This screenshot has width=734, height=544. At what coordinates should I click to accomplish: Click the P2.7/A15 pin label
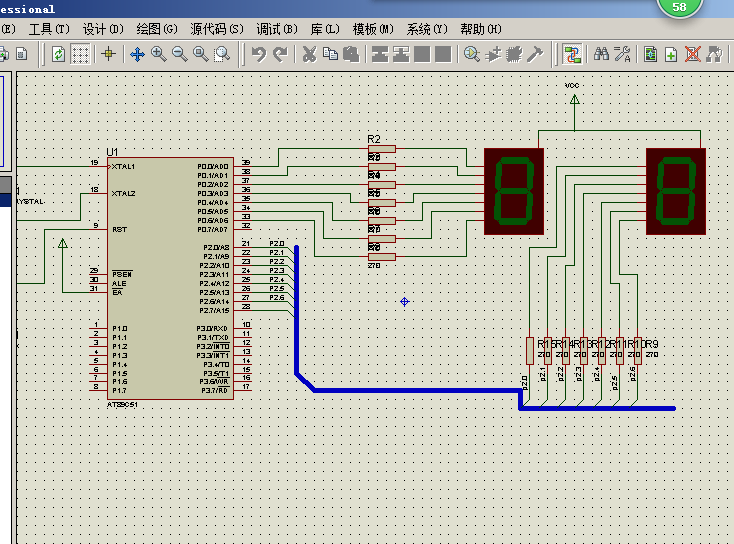click(x=214, y=310)
